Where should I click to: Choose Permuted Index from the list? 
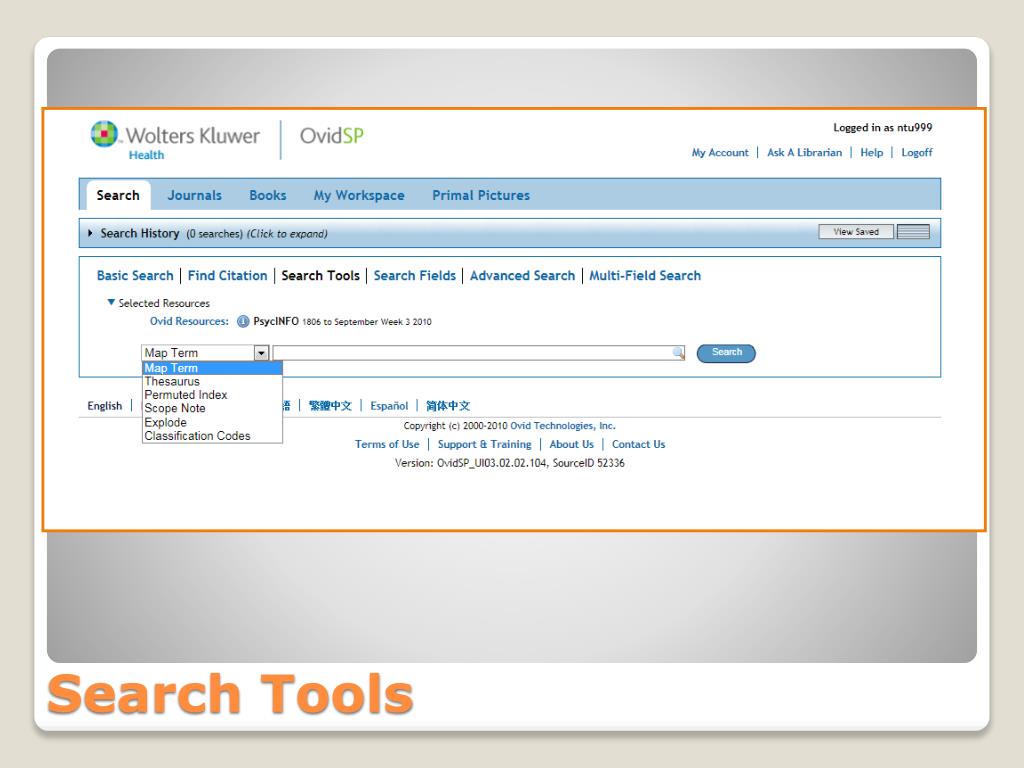(x=212, y=395)
